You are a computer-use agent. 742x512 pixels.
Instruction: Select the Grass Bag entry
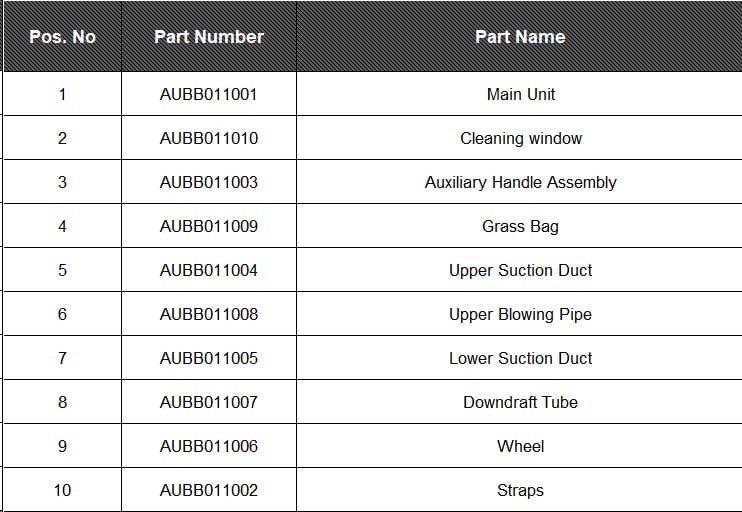tap(520, 226)
